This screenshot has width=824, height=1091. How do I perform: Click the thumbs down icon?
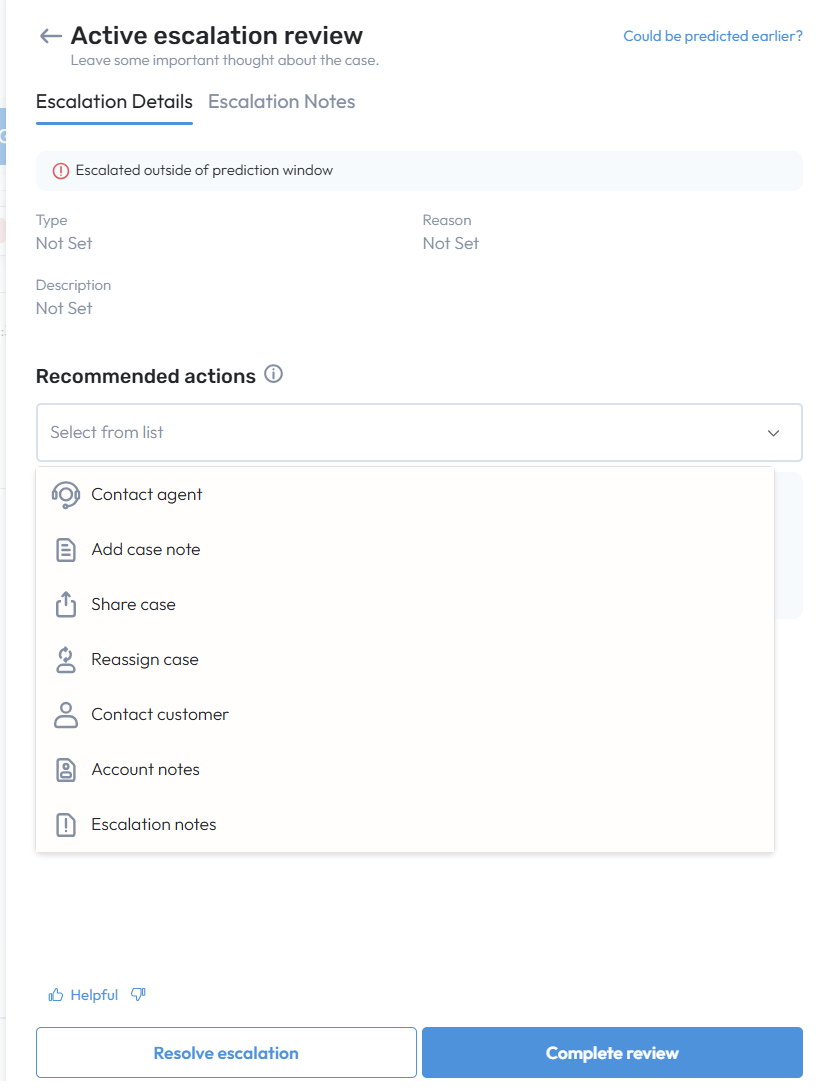tap(138, 995)
